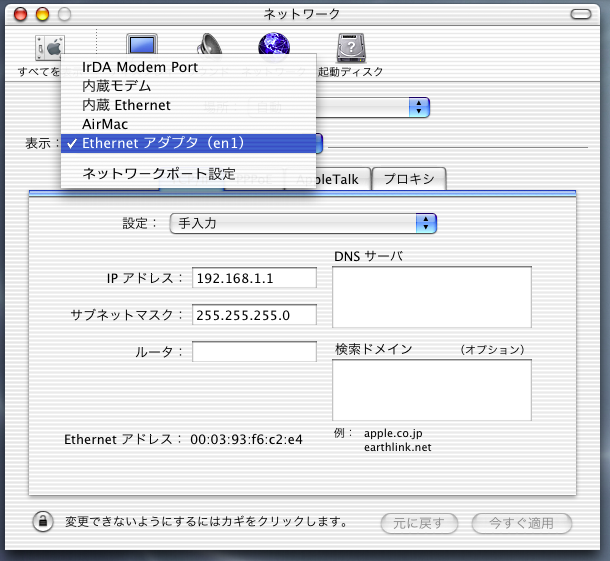Choose ネットワークポート設定 menu item
The width and height of the screenshot is (610, 561).
pyautogui.click(x=158, y=173)
